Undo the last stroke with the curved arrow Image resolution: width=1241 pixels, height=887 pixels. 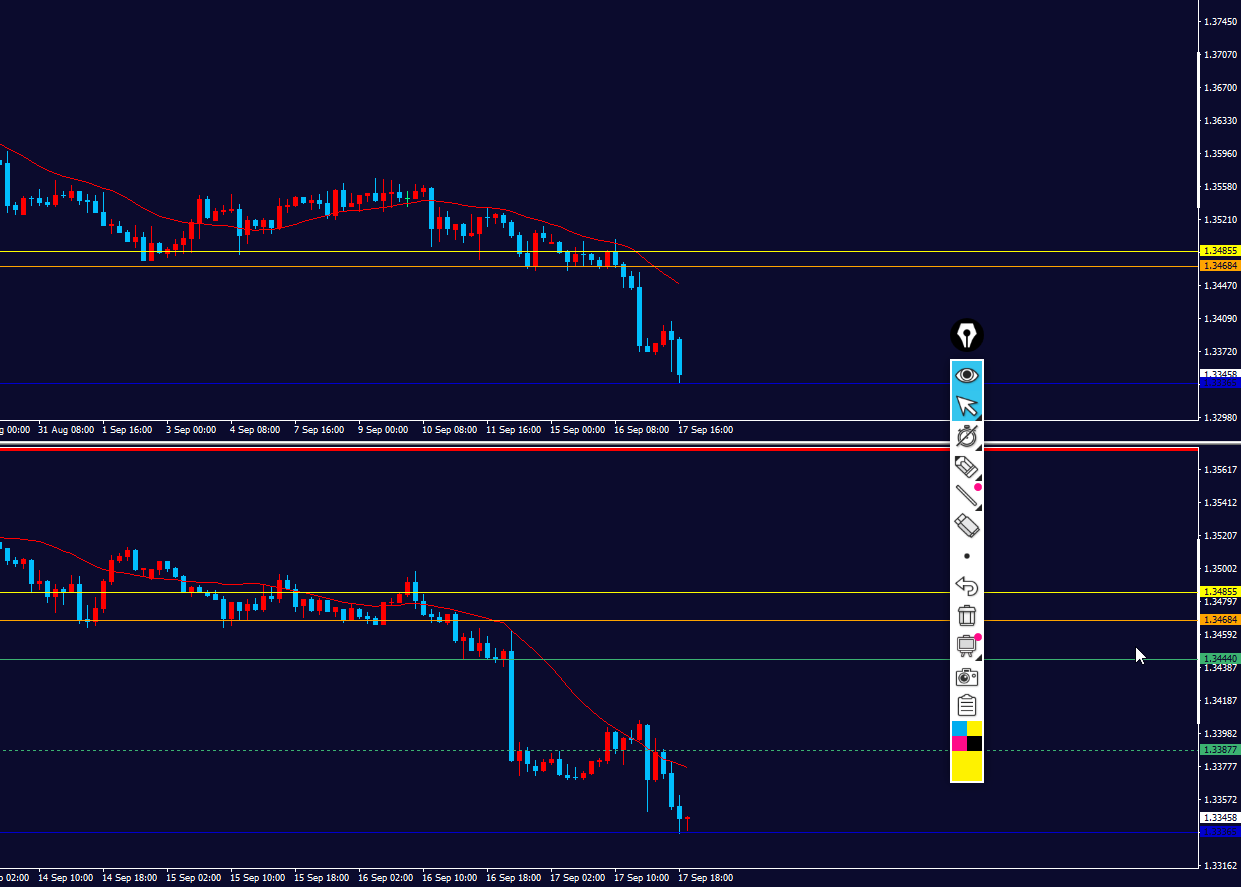click(967, 586)
